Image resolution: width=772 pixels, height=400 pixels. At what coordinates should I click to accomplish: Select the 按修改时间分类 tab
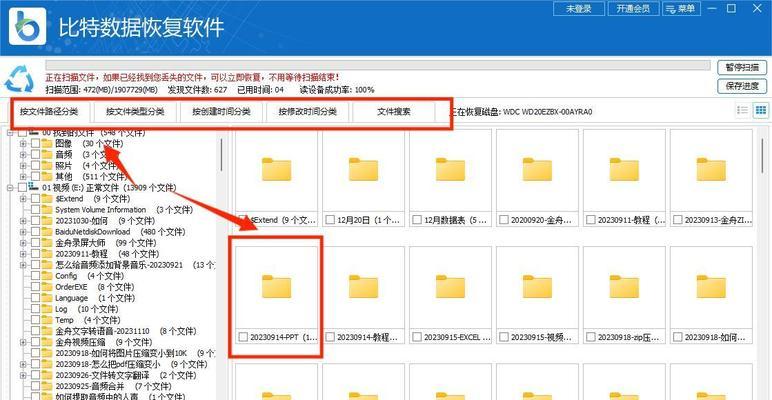click(x=308, y=112)
